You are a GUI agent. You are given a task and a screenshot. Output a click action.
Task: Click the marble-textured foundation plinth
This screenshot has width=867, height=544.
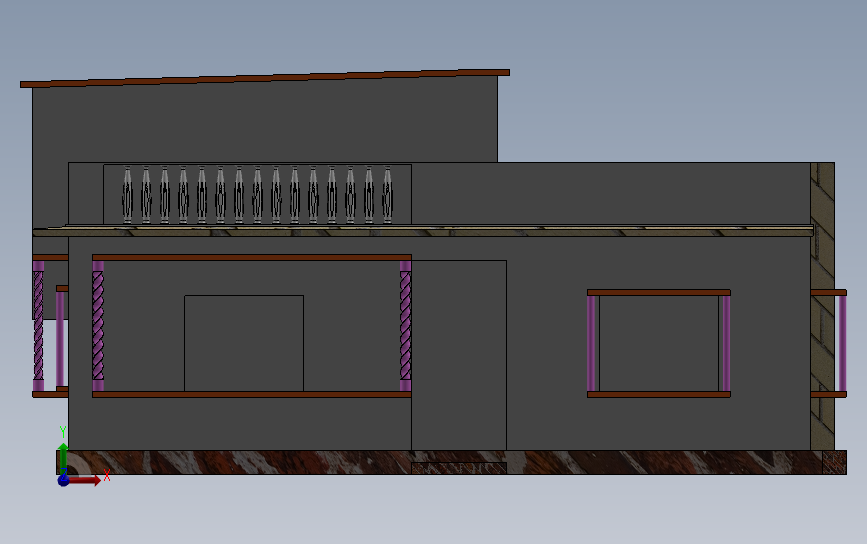(451, 462)
